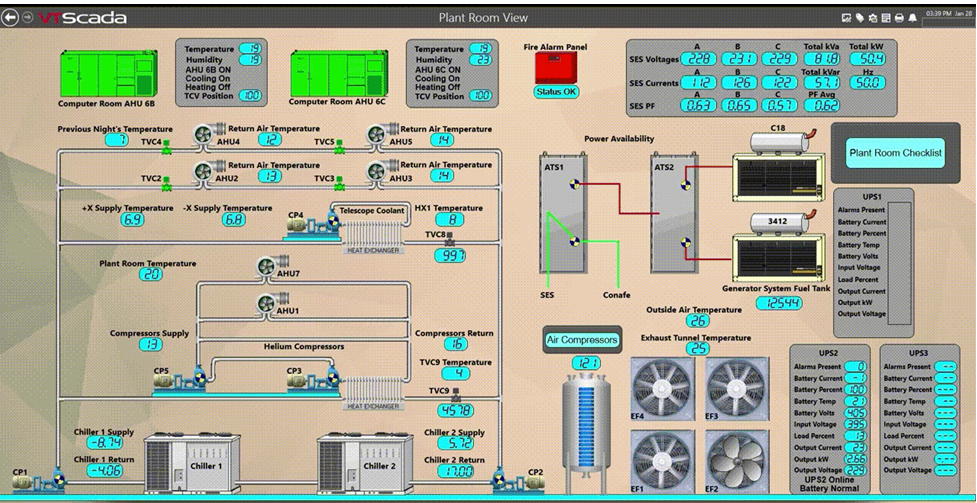Select the AHU4 fan

207,135
